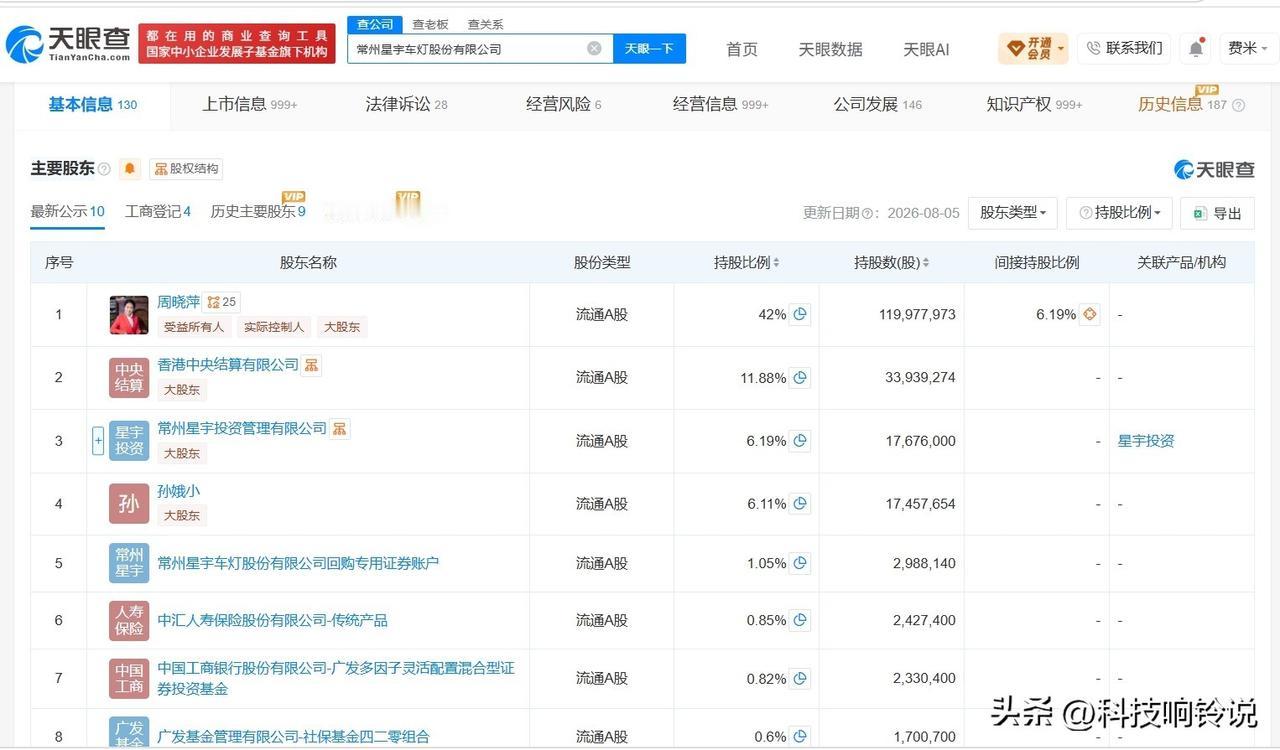Open the pie chart icon for 0.82% holding
This screenshot has height=750, width=1280.
[x=800, y=678]
